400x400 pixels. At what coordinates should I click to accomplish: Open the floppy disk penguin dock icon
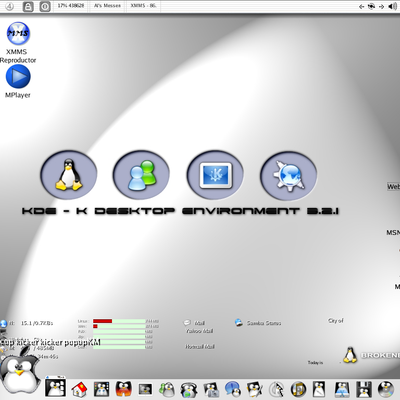click(364, 389)
